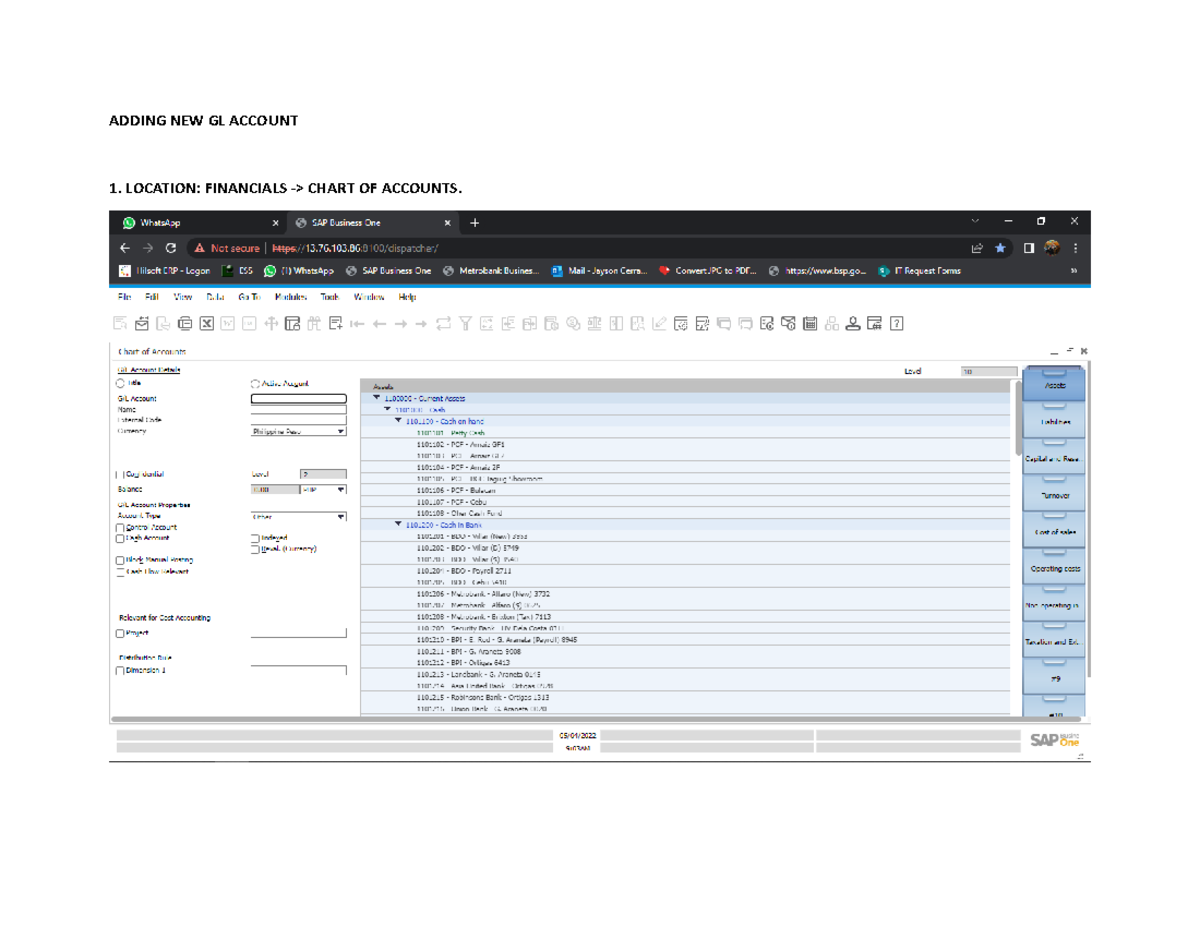Image resolution: width=1200 pixels, height=927 pixels.
Task: Enable the Control Account checkbox
Action: (x=119, y=526)
